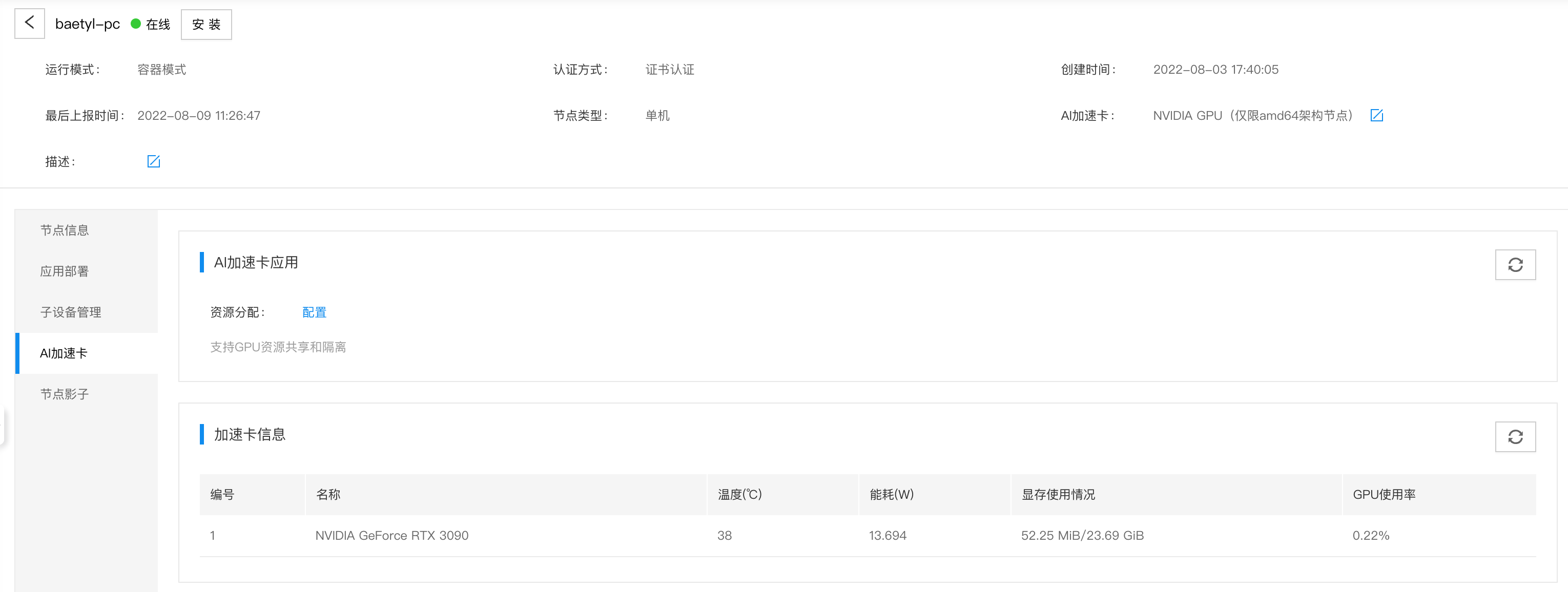This screenshot has height=592, width=1568.
Task: Click the 在线 status indicator
Action: coord(150,24)
